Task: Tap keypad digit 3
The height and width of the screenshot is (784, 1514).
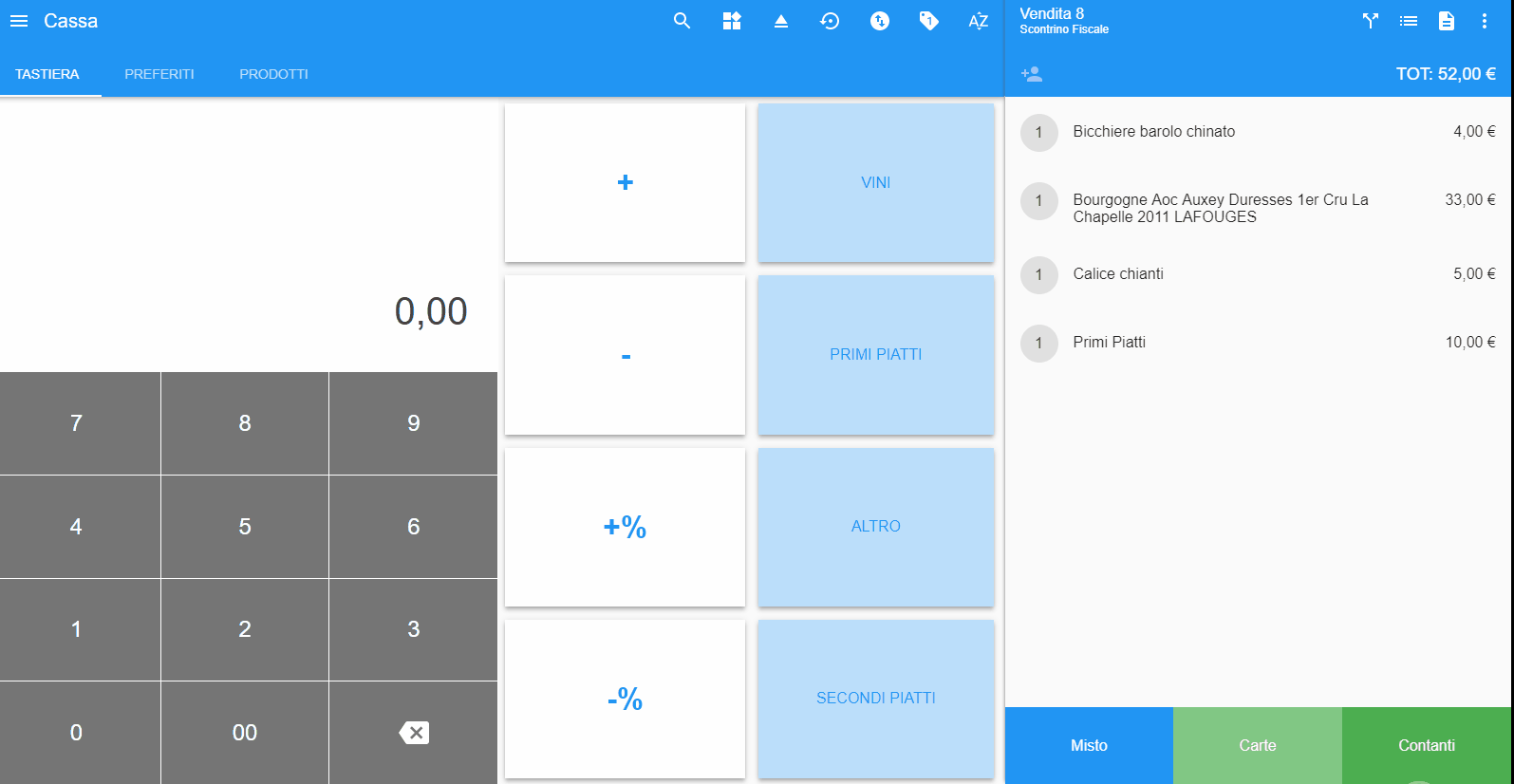Action: [x=414, y=629]
